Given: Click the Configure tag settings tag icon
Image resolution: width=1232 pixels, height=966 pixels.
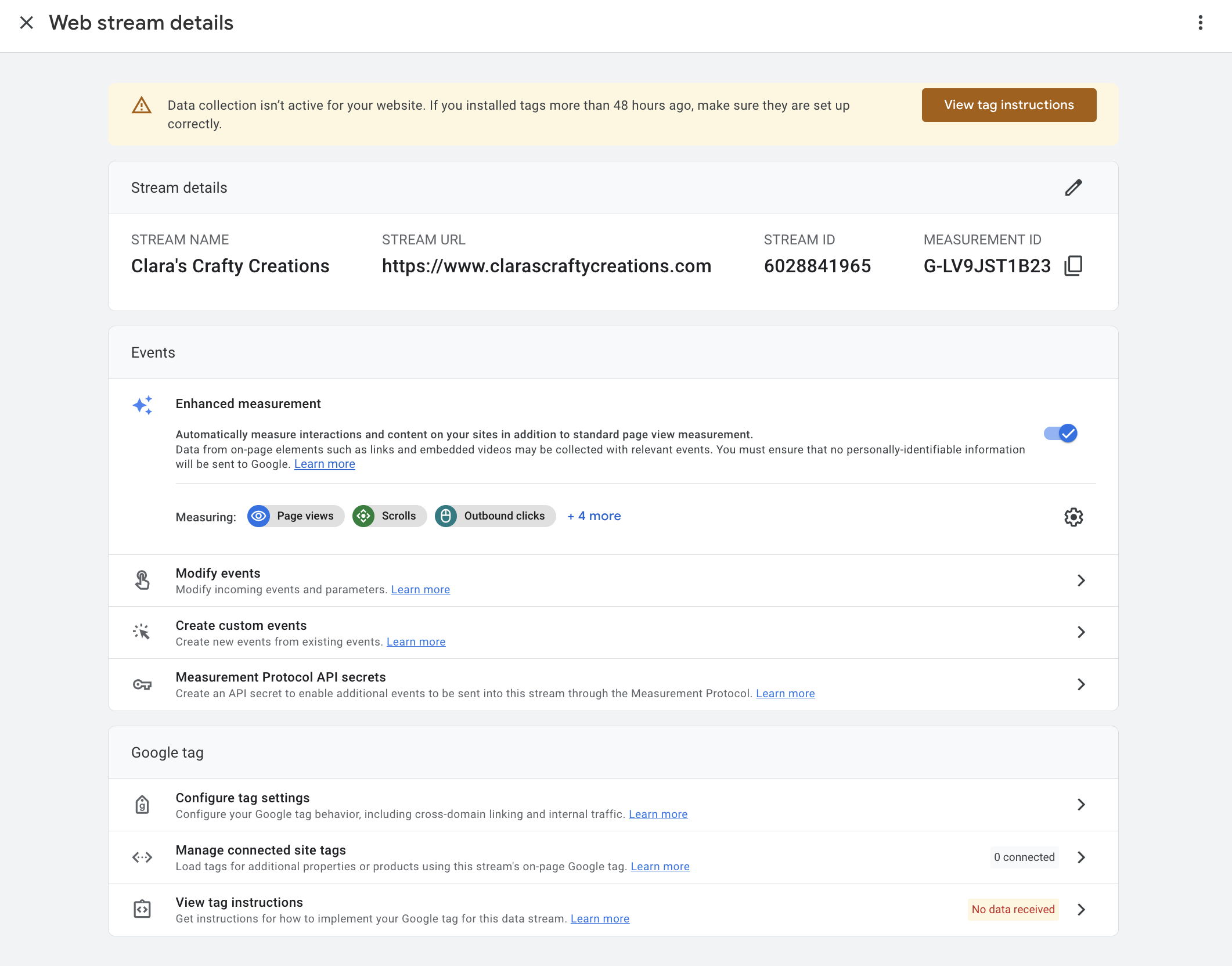Looking at the screenshot, I should pos(142,805).
